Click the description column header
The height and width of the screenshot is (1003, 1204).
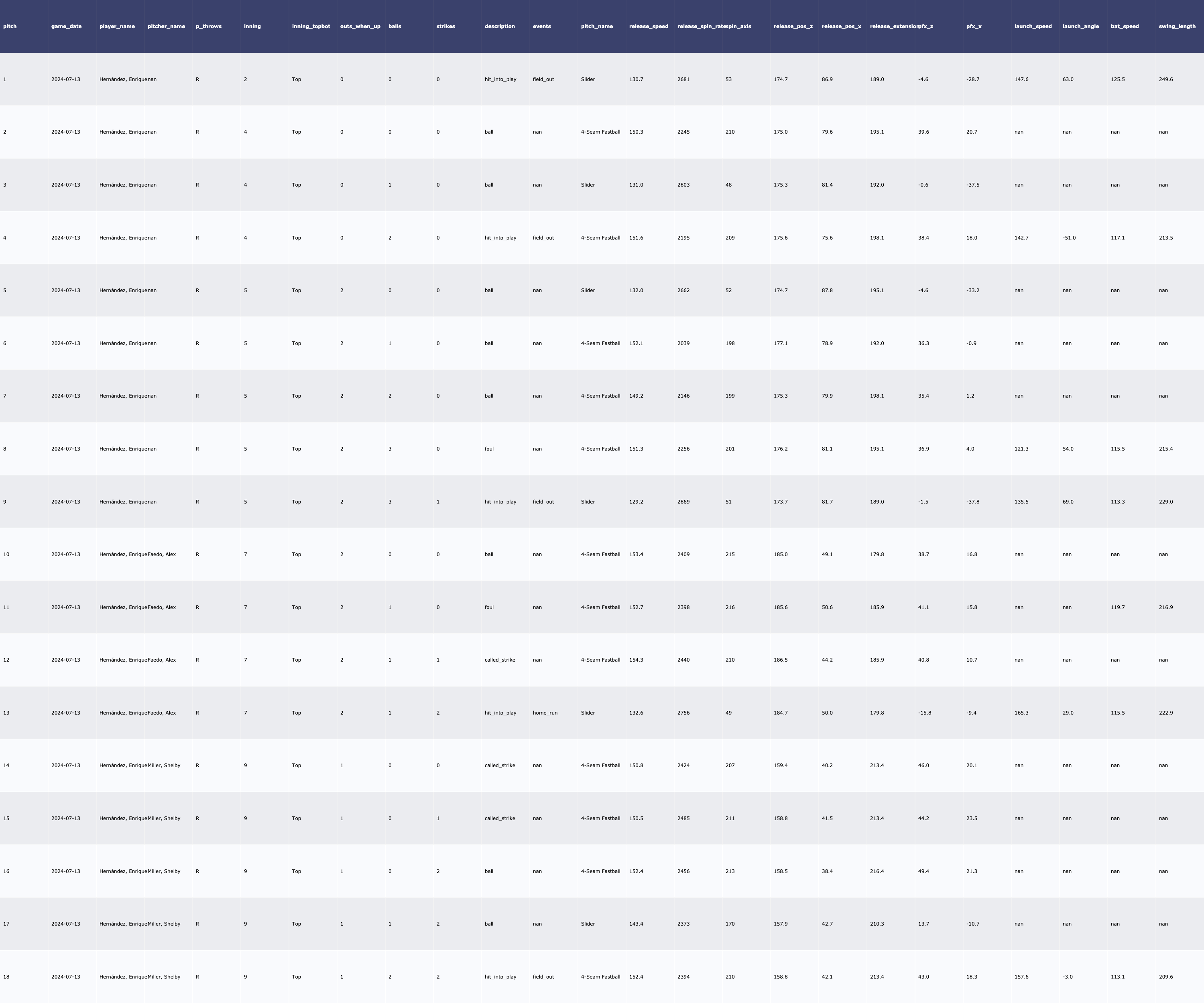(499, 26)
